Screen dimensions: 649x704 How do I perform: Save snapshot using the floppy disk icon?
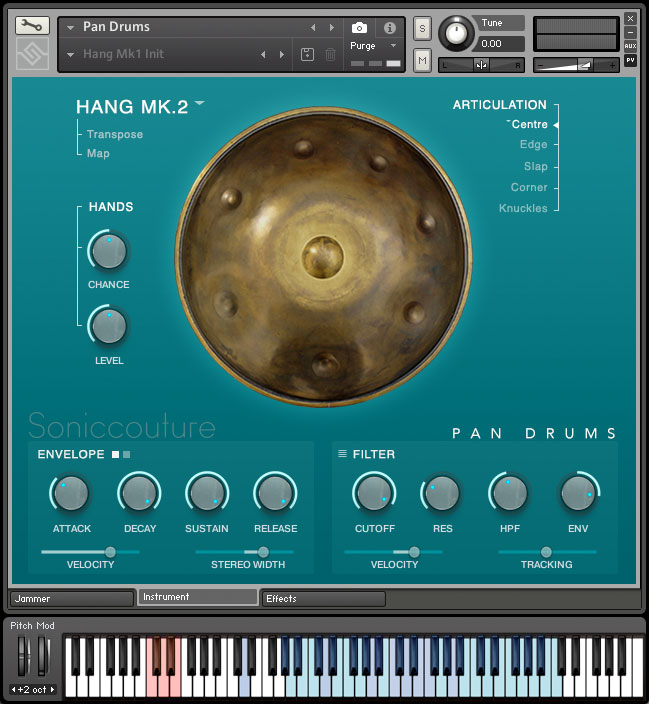307,55
